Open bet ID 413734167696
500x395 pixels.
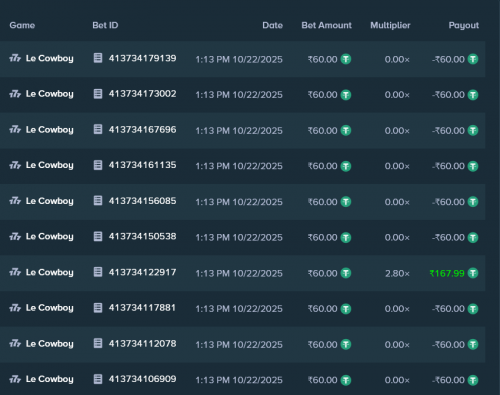coord(142,129)
